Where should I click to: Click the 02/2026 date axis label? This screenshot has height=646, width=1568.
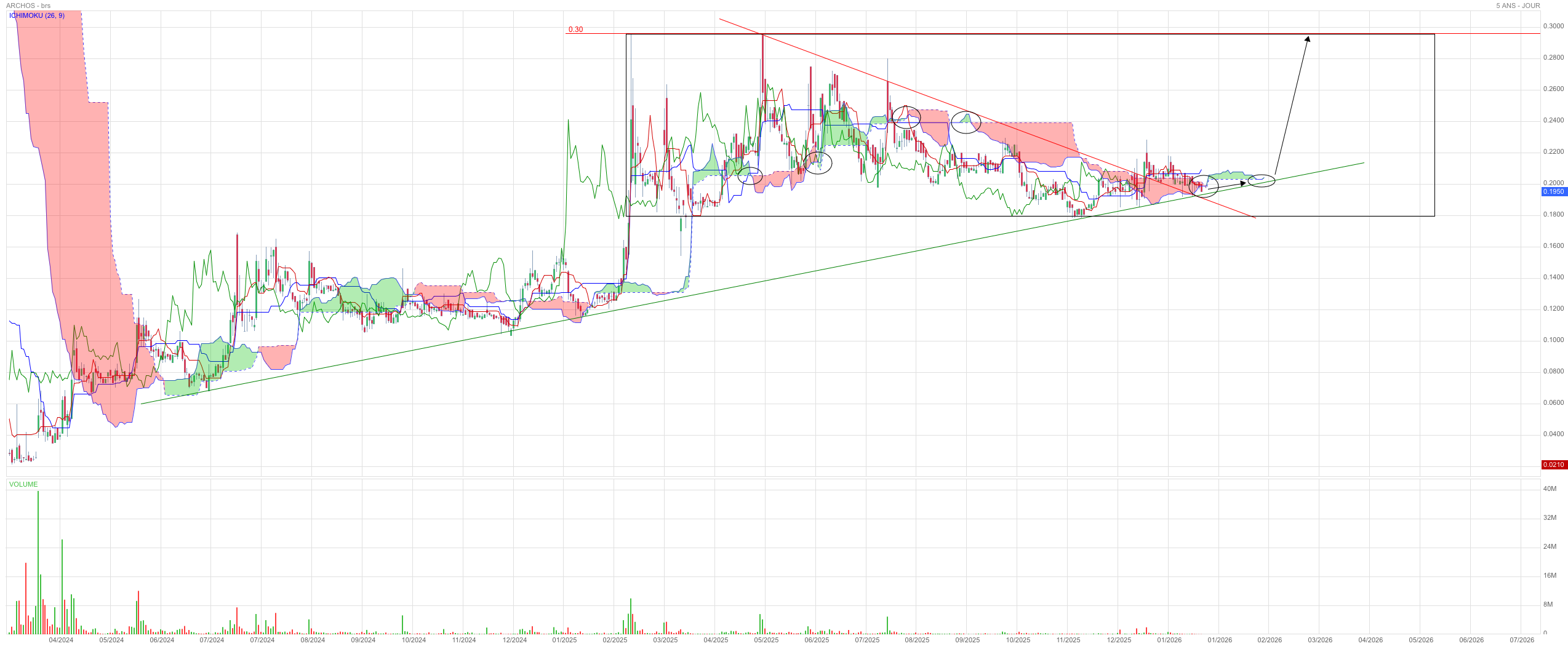coord(1270,640)
